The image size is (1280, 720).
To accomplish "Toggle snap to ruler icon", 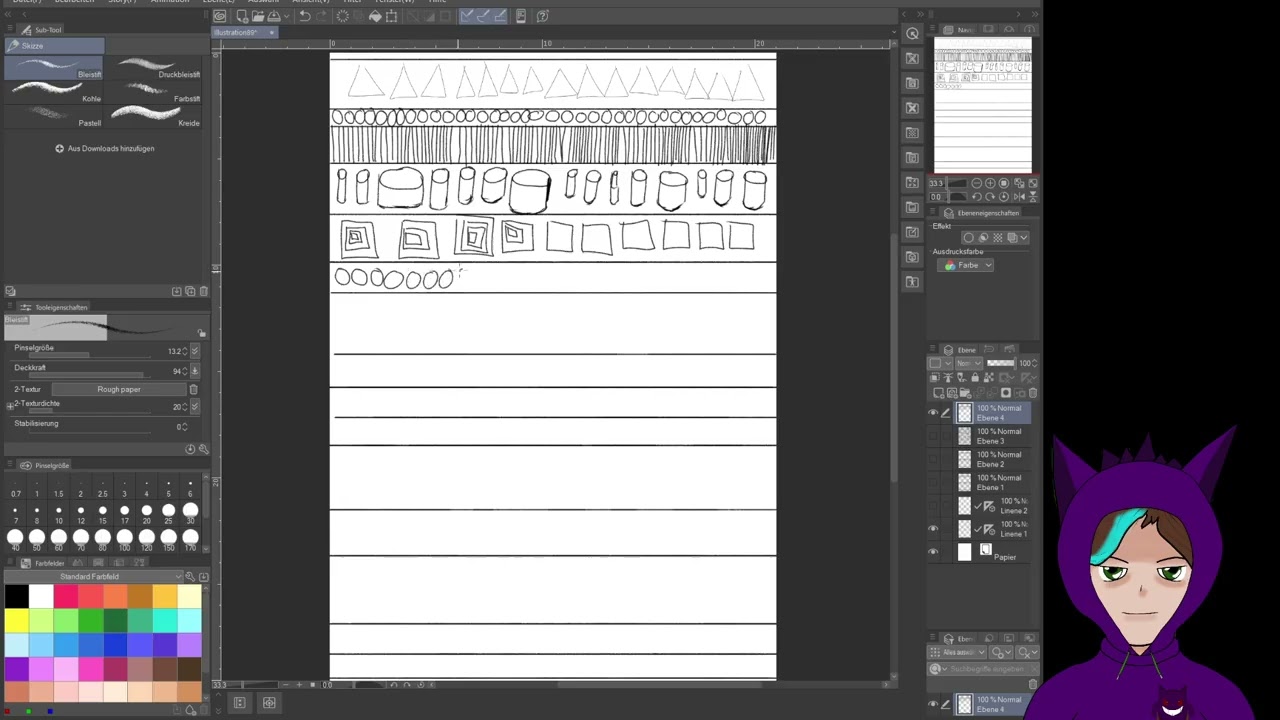I will tap(468, 16).
